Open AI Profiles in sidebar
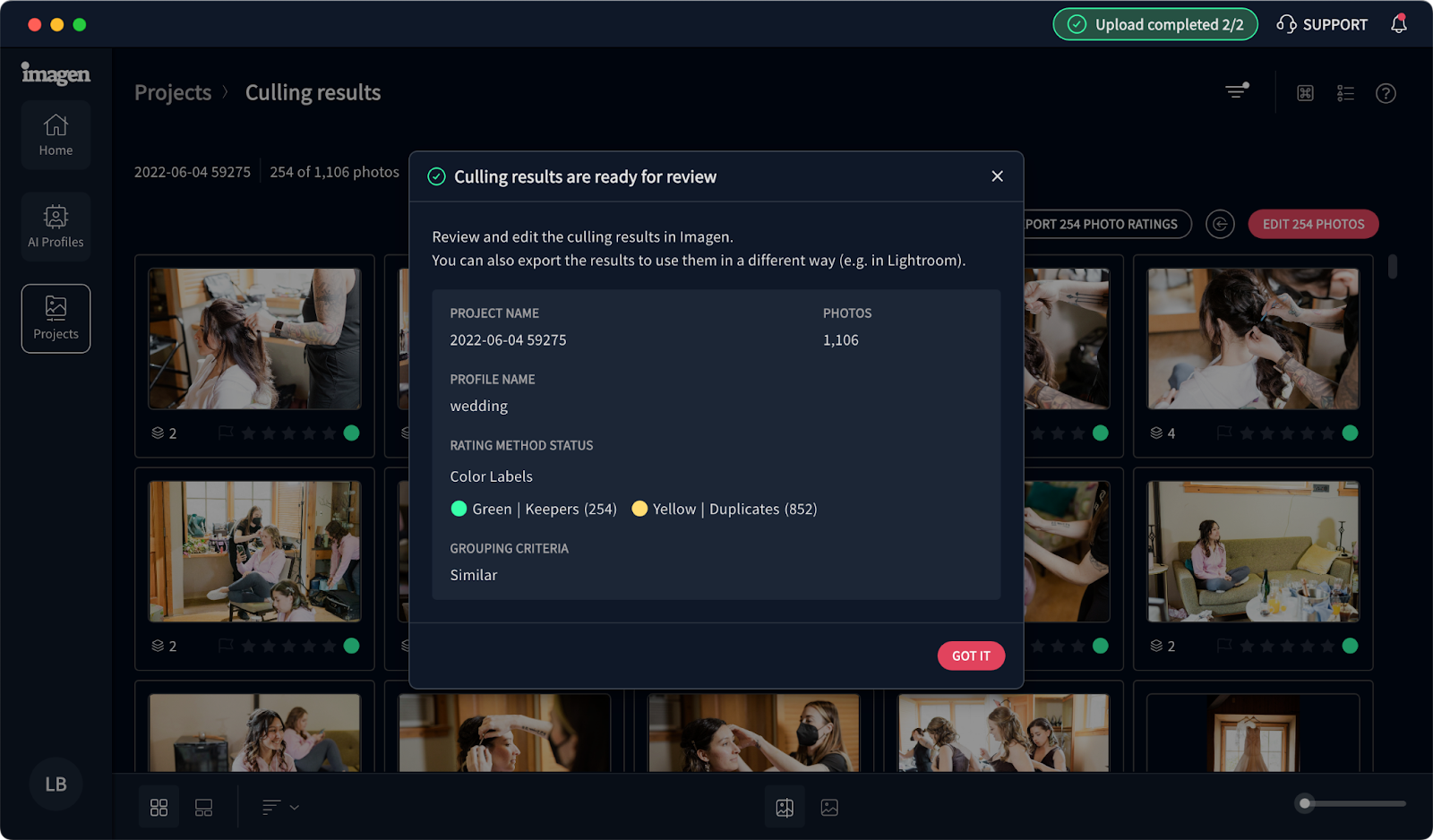Image resolution: width=1433 pixels, height=840 pixels. [x=56, y=227]
